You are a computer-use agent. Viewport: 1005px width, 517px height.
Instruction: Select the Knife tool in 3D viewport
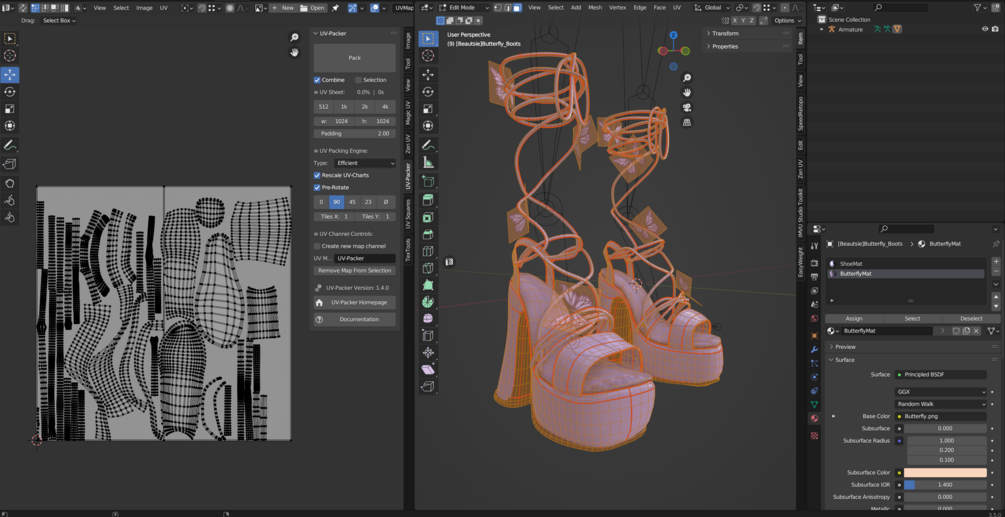pyautogui.click(x=428, y=268)
